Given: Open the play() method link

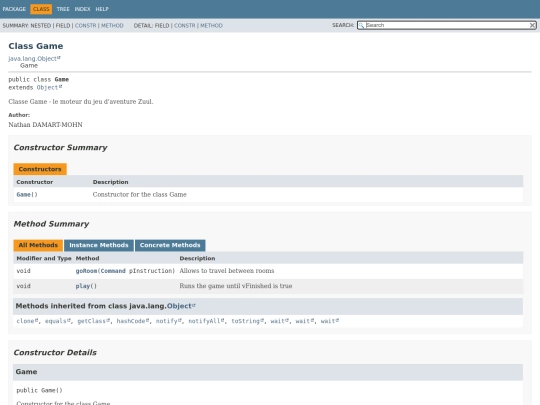Looking at the screenshot, I should pos(83,286).
